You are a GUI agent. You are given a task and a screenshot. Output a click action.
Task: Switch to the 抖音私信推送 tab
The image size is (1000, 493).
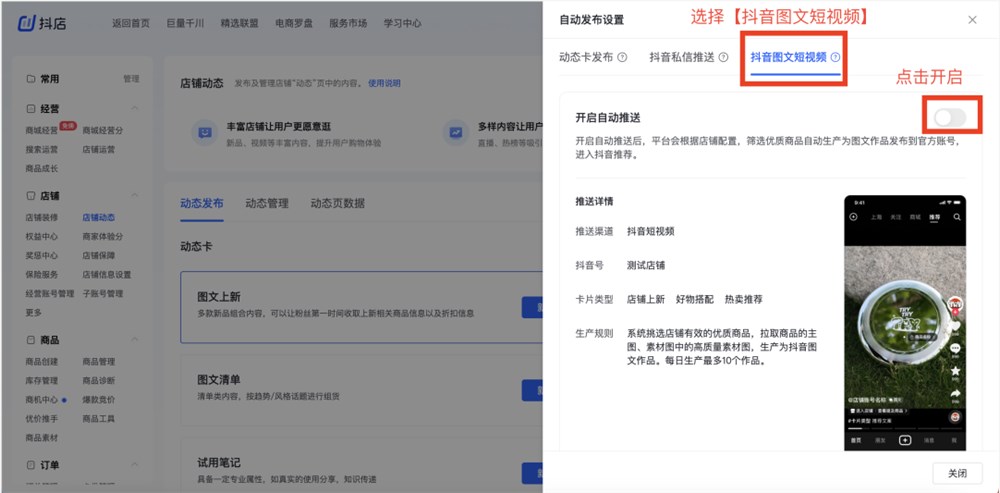681,57
